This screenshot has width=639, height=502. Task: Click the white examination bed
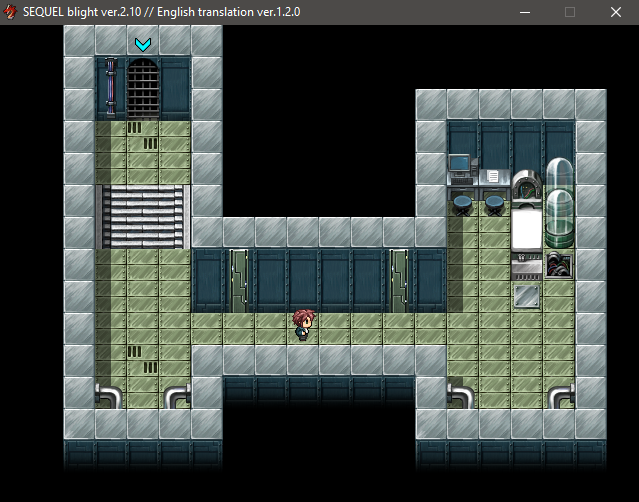click(527, 227)
